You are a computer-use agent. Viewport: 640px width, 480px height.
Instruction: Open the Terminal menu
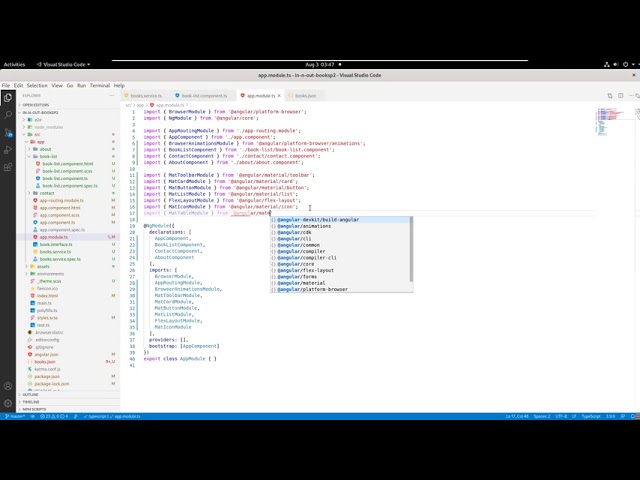[x=100, y=85]
